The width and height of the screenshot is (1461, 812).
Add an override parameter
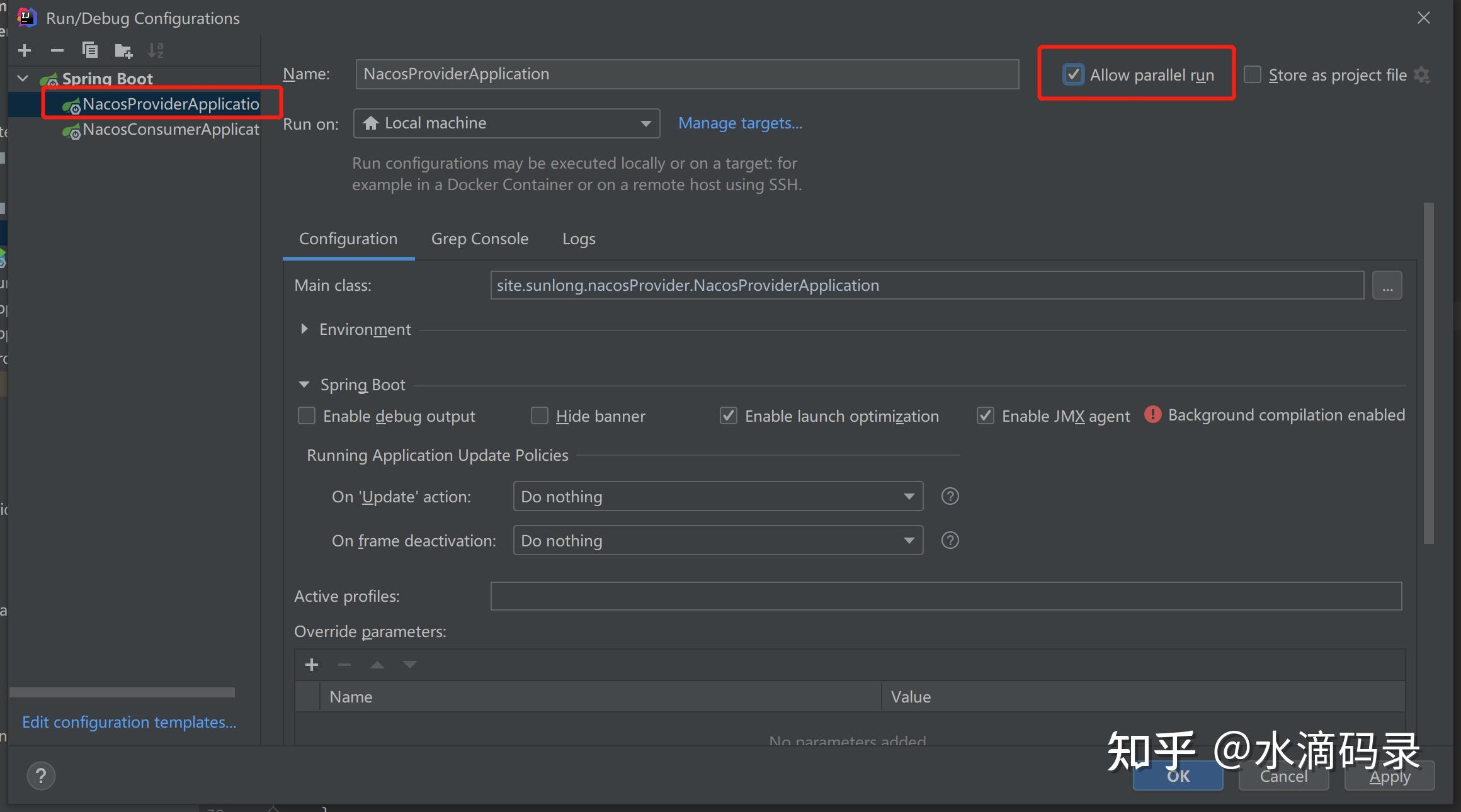pyautogui.click(x=312, y=665)
